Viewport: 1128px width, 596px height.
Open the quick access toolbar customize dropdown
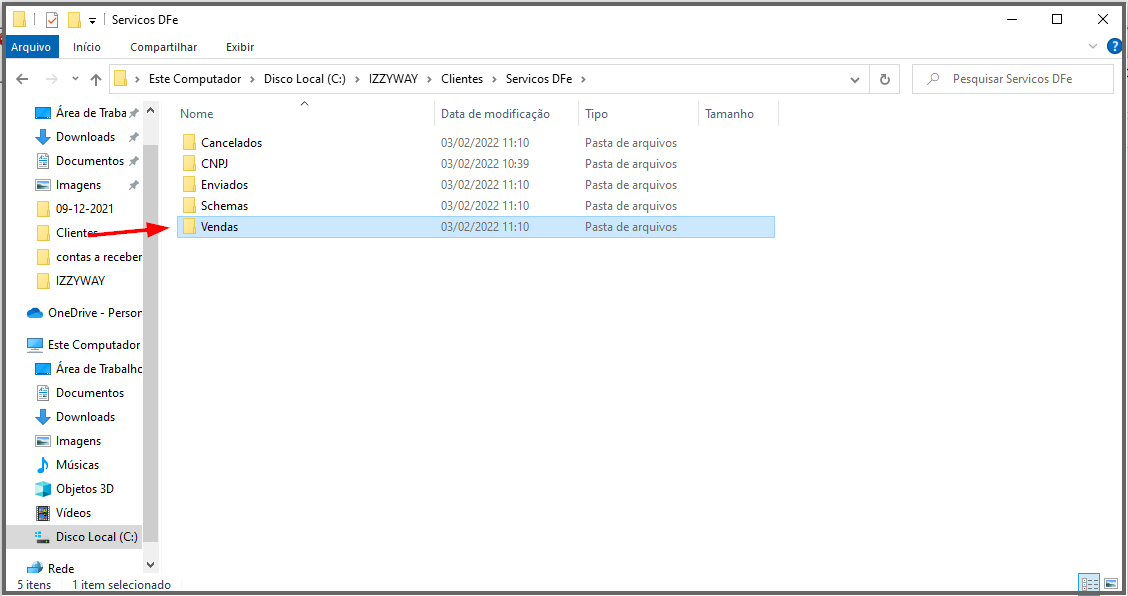coord(93,20)
